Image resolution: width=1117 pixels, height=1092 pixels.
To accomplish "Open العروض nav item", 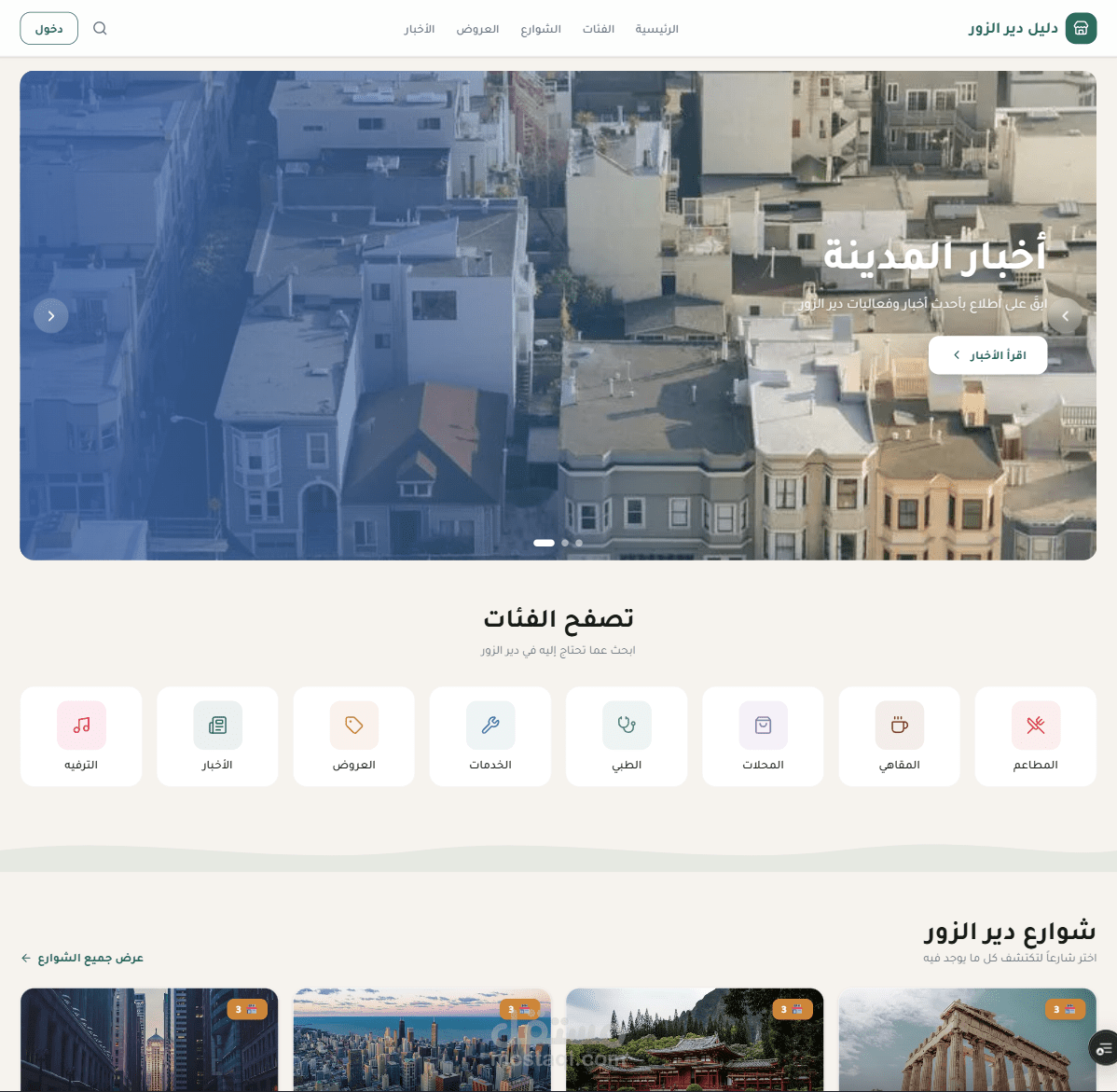I will (x=477, y=29).
